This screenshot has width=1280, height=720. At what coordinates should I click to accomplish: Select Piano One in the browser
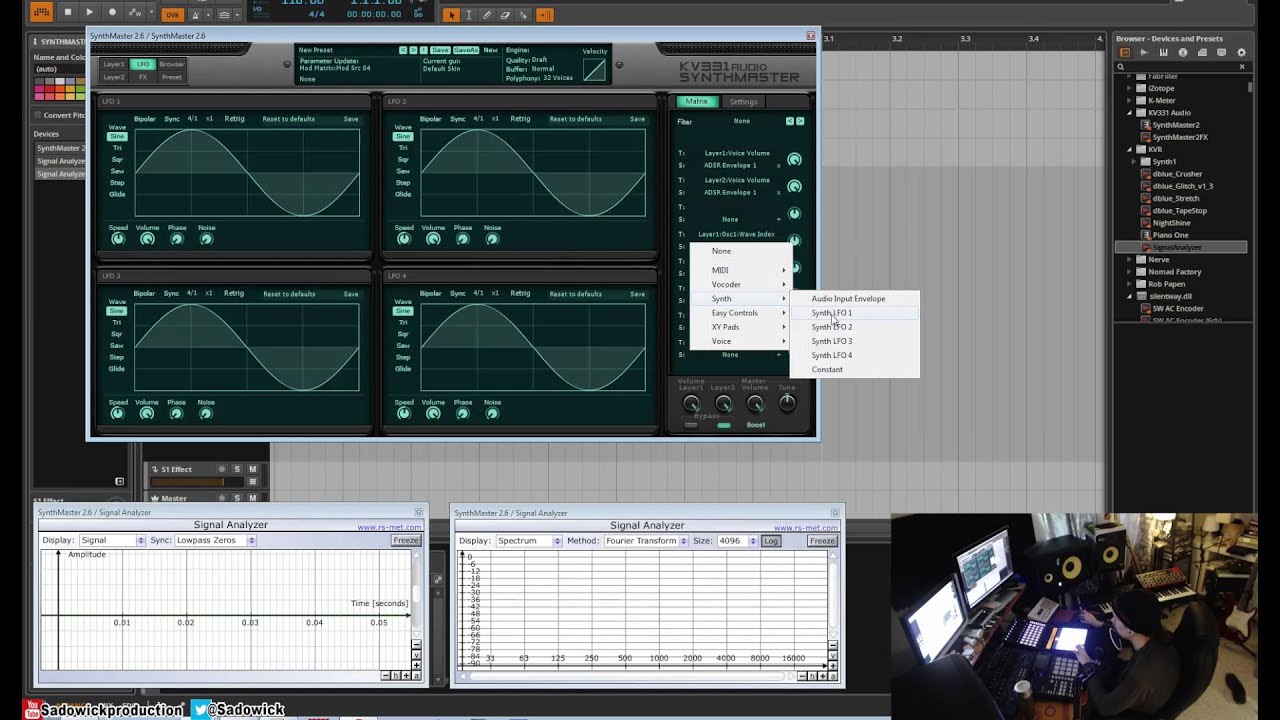point(1170,235)
